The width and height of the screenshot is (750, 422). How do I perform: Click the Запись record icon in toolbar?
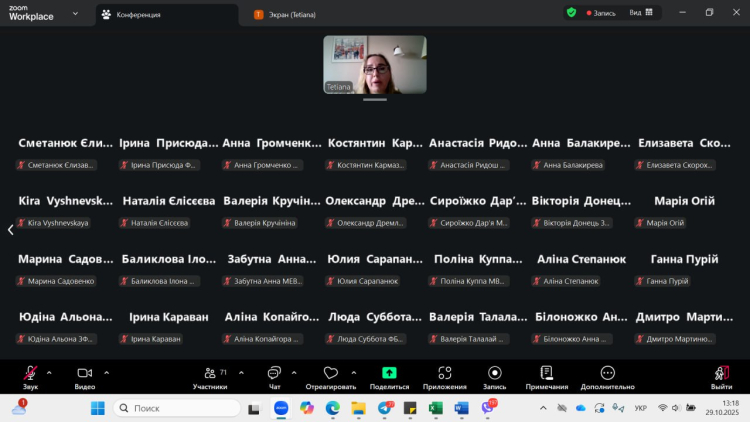click(x=494, y=375)
